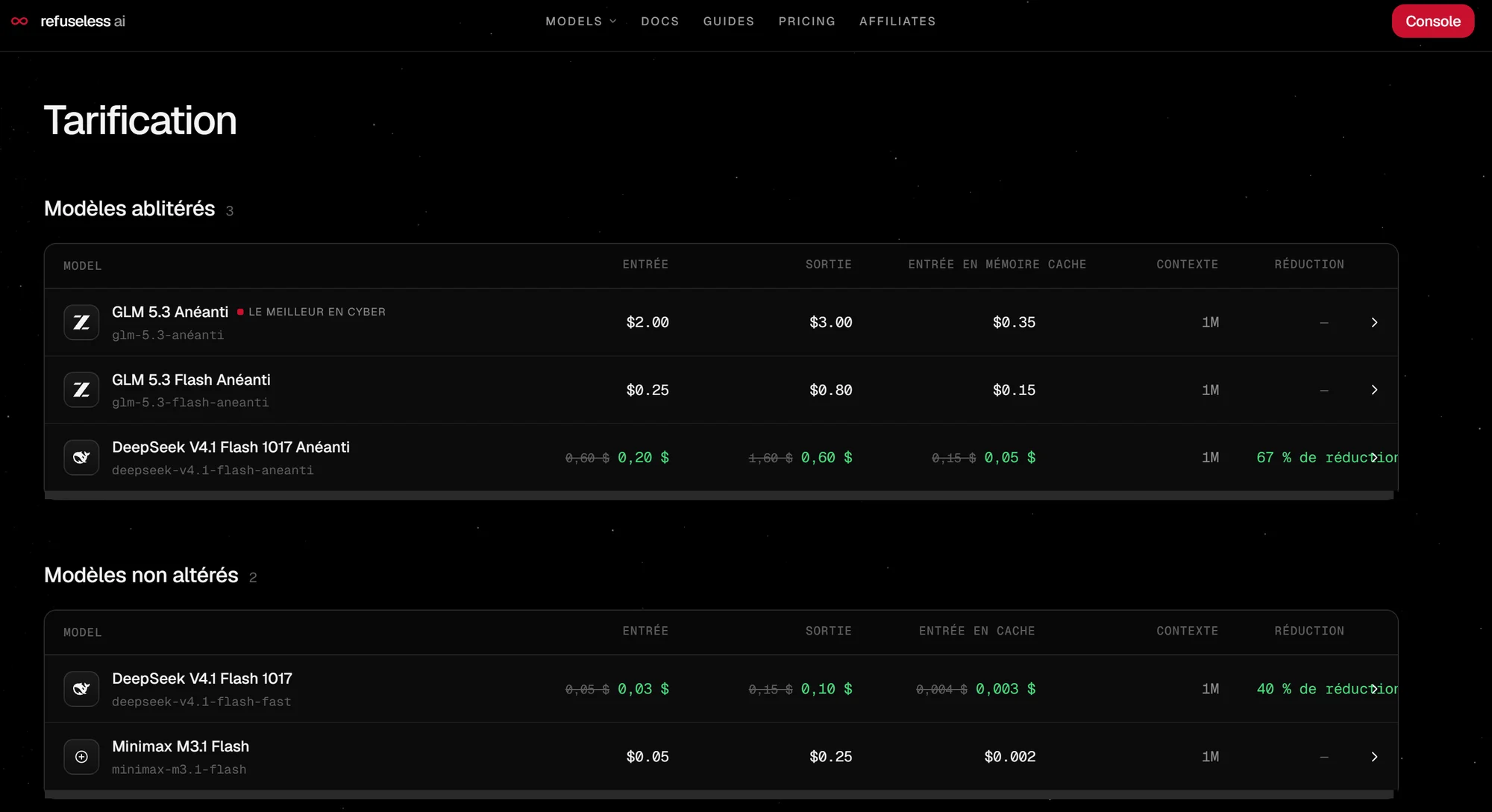Click the 'glm-5.3-anéanti' model ID
The height and width of the screenshot is (812, 1492).
point(168,336)
